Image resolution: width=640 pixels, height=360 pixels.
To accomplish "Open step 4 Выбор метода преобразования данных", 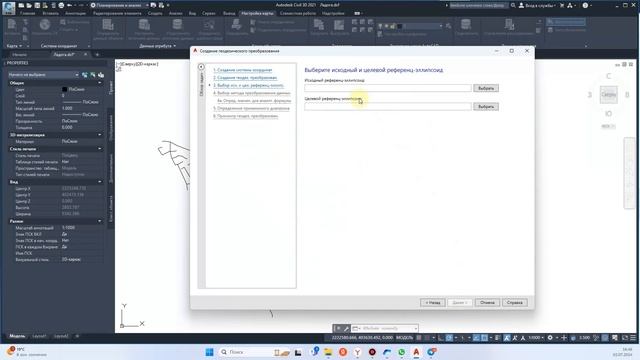I will click(x=252, y=93).
